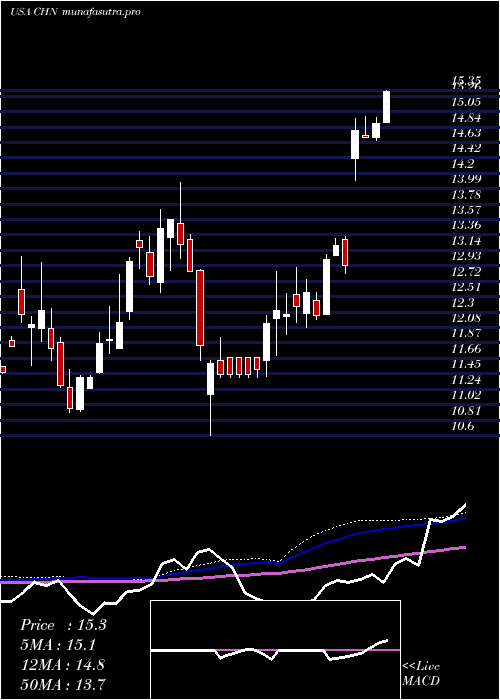Click the 13.78 price axis label

click(466, 195)
